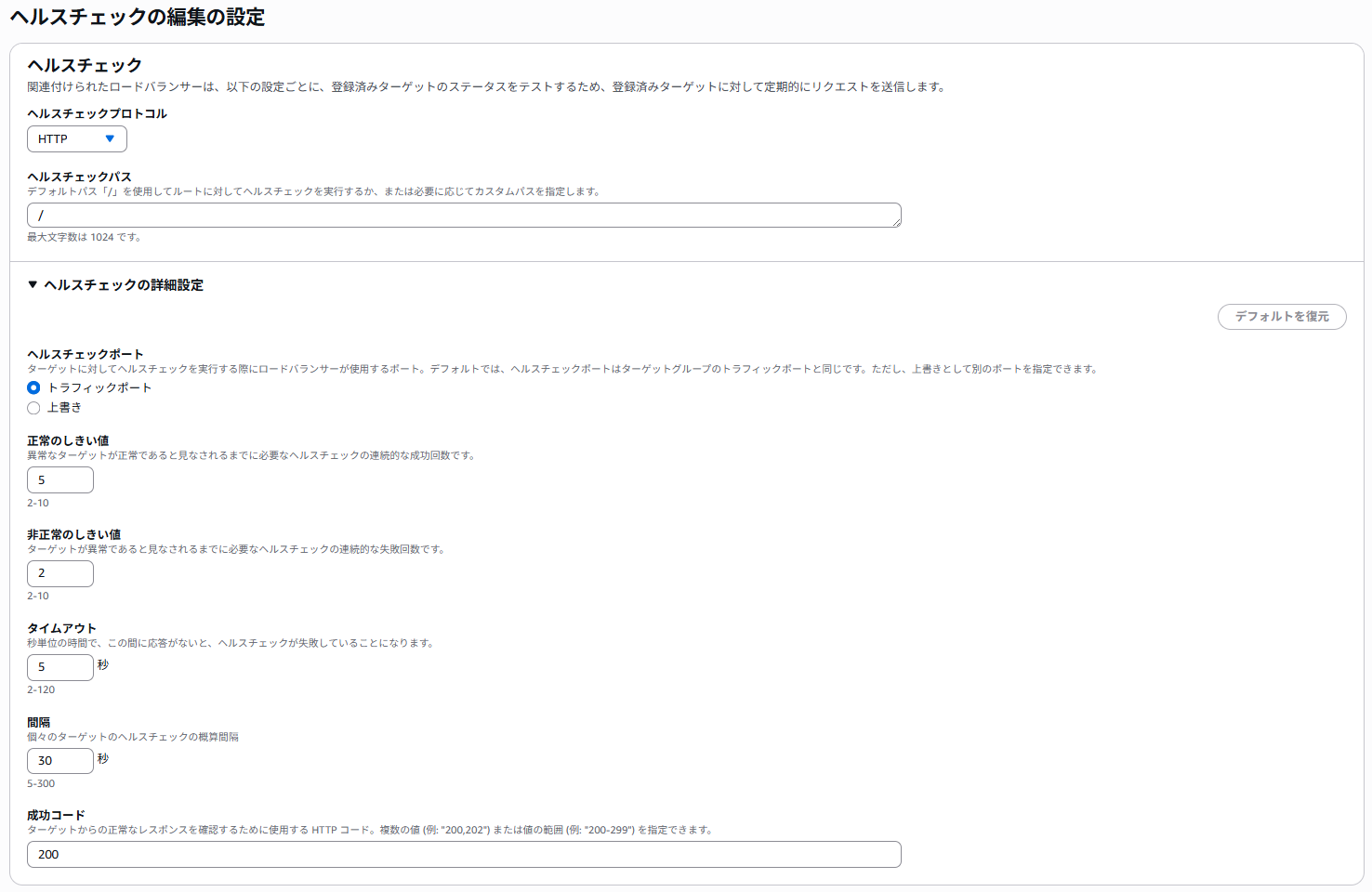Click the 非正常のしきい値 input field
Image resolution: width=1372 pixels, height=892 pixels.
[60, 573]
